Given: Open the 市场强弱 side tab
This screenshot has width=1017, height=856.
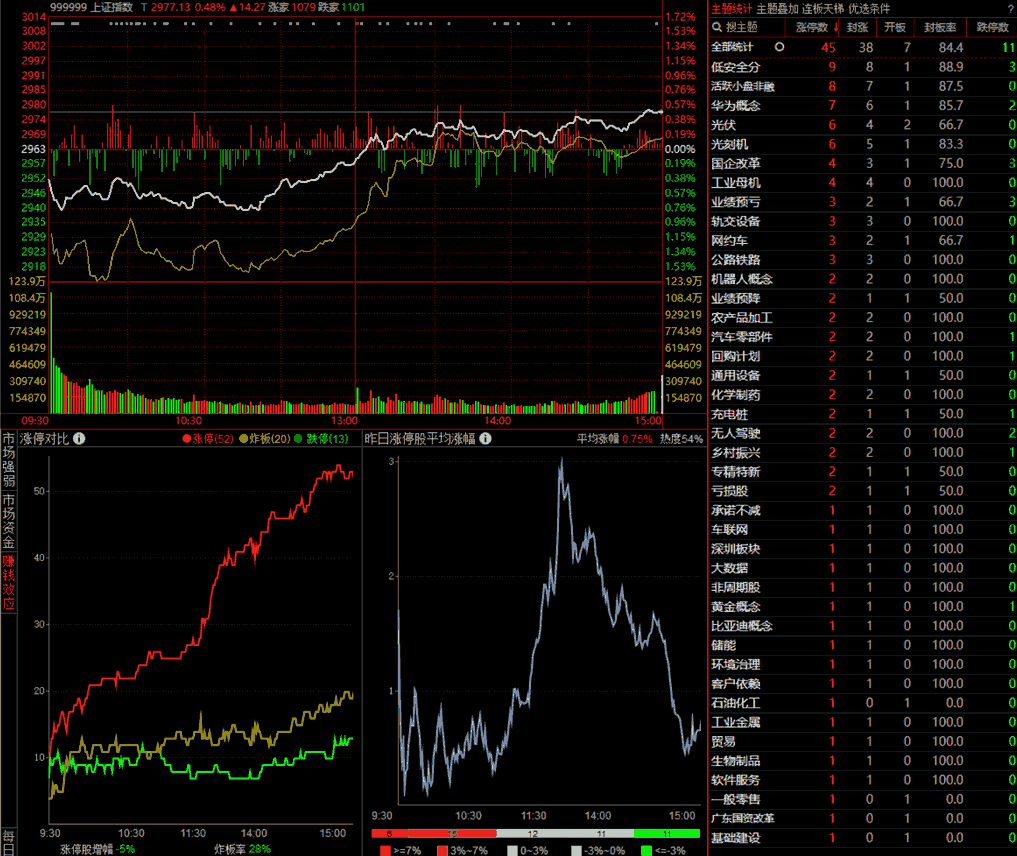Looking at the screenshot, I should tap(8, 459).
